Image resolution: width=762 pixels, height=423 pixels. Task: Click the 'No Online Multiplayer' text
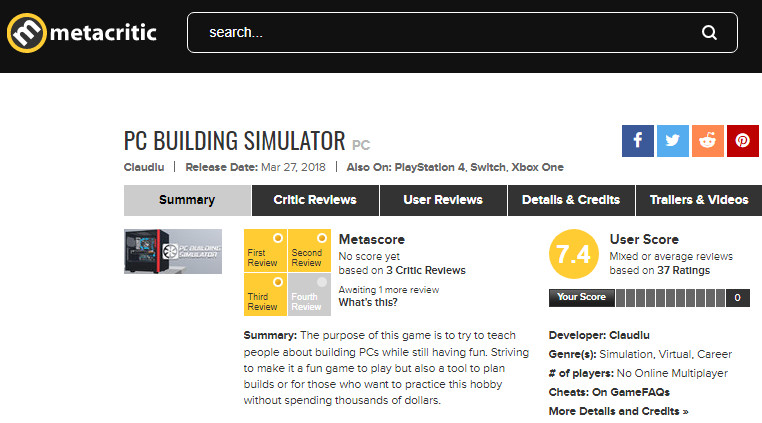point(672,373)
